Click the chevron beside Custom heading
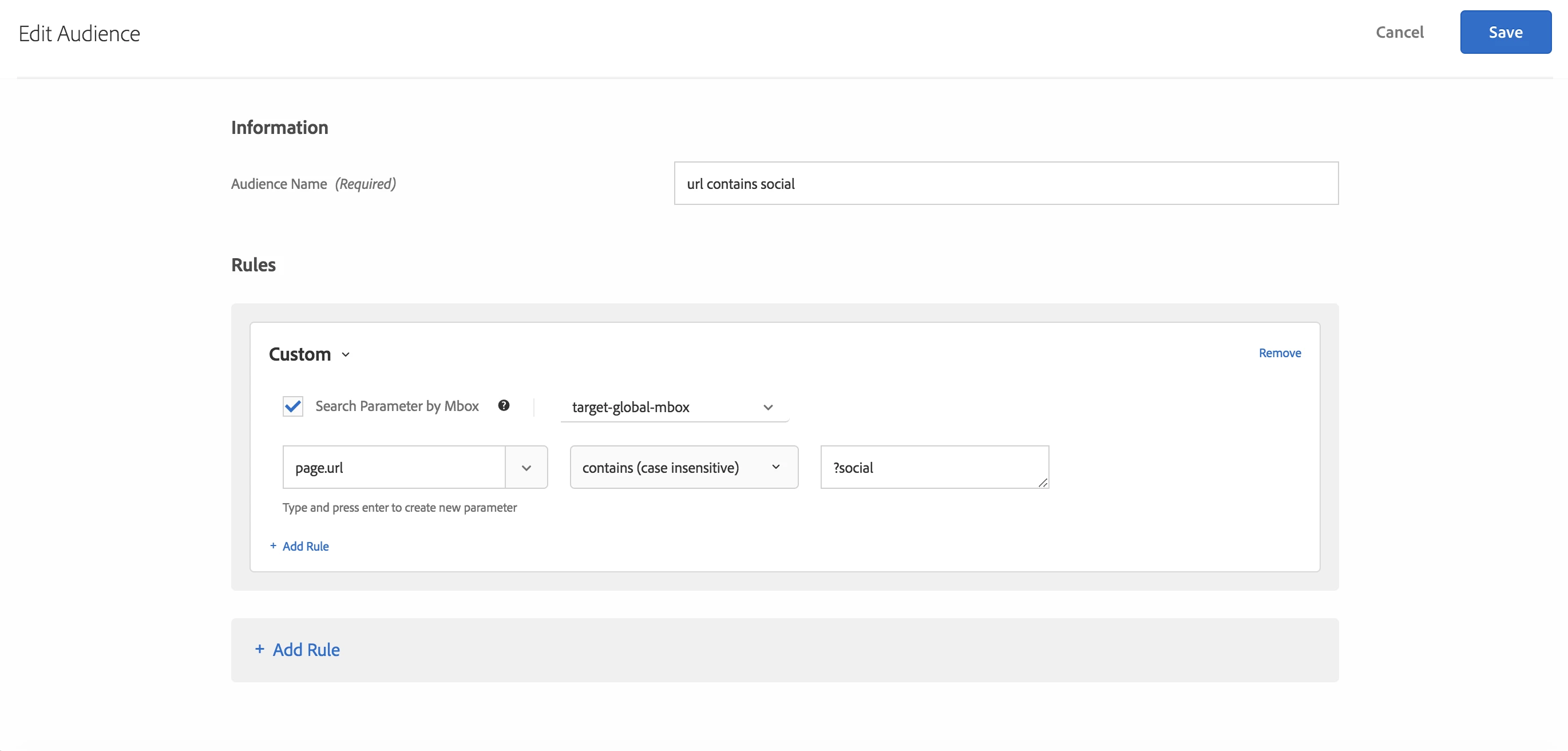This screenshot has height=751, width=1568. (346, 355)
